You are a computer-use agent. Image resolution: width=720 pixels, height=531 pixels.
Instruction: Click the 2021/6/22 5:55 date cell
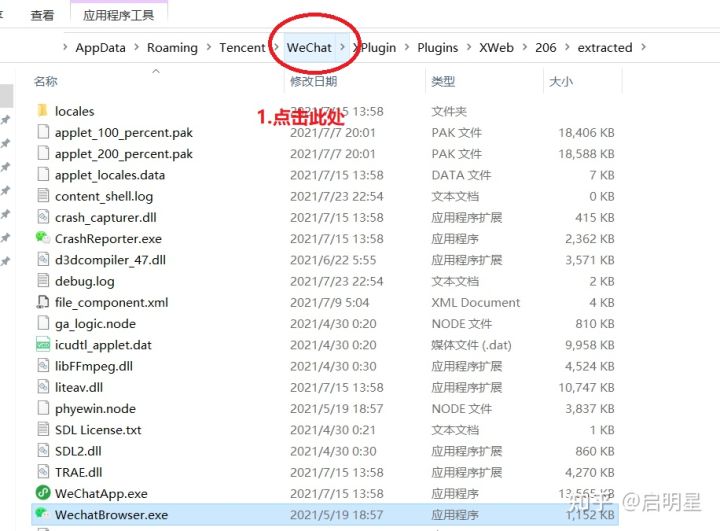[333, 260]
